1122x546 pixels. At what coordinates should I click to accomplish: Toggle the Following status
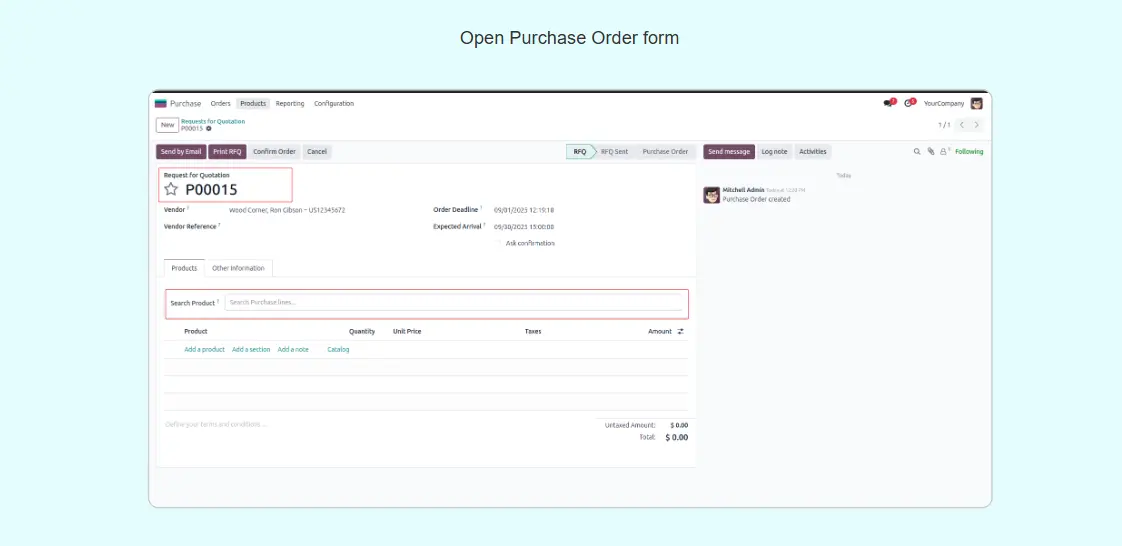coord(969,152)
